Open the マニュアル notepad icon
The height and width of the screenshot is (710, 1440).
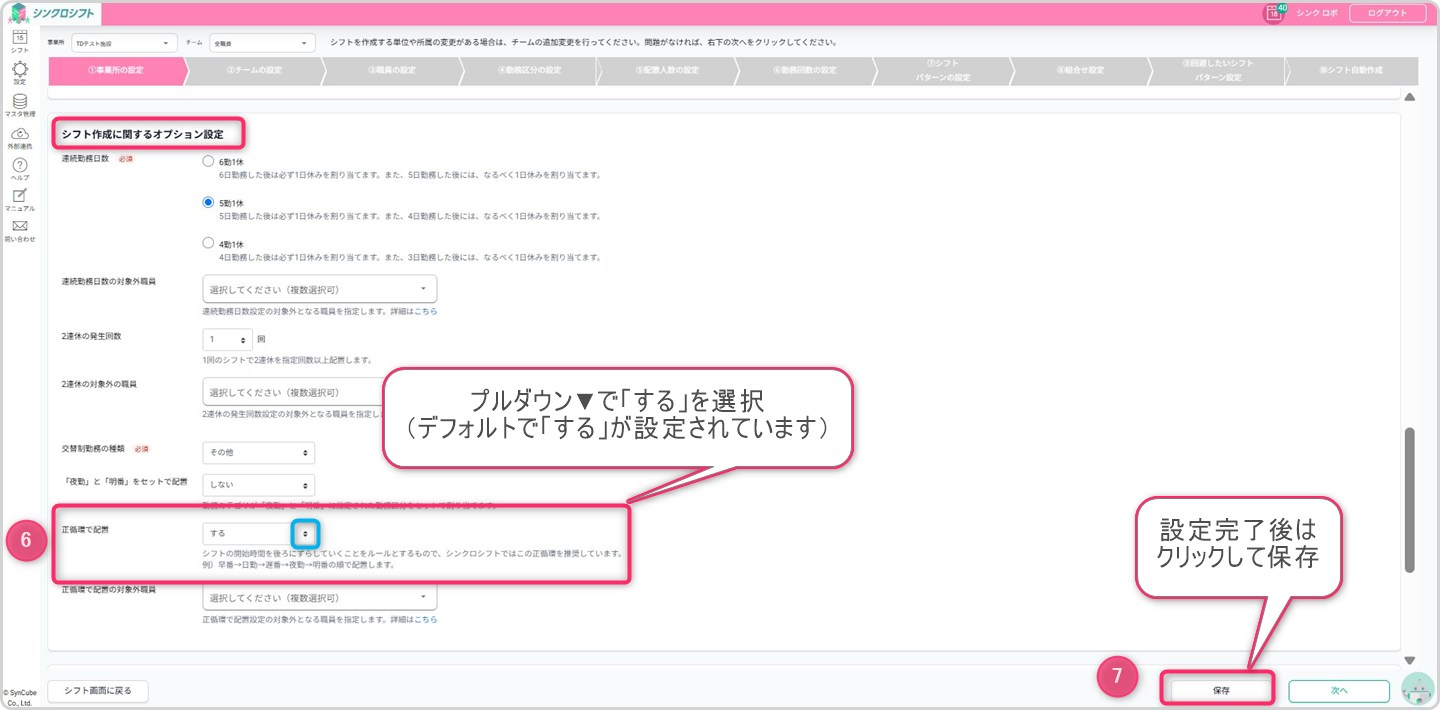pos(19,197)
